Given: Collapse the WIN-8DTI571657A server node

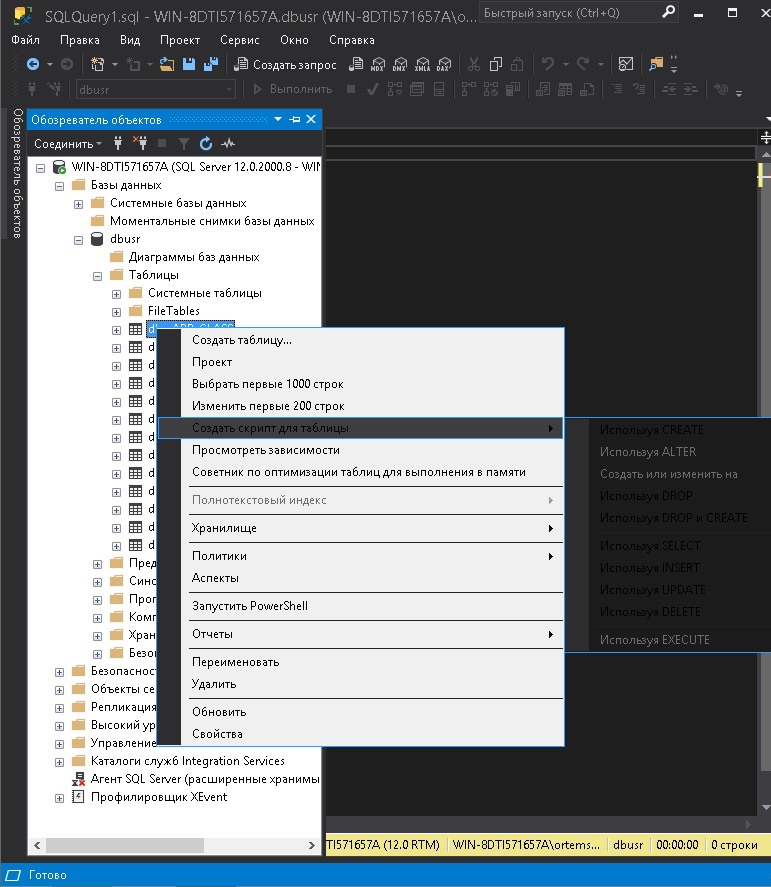Looking at the screenshot, I should click(x=40, y=168).
